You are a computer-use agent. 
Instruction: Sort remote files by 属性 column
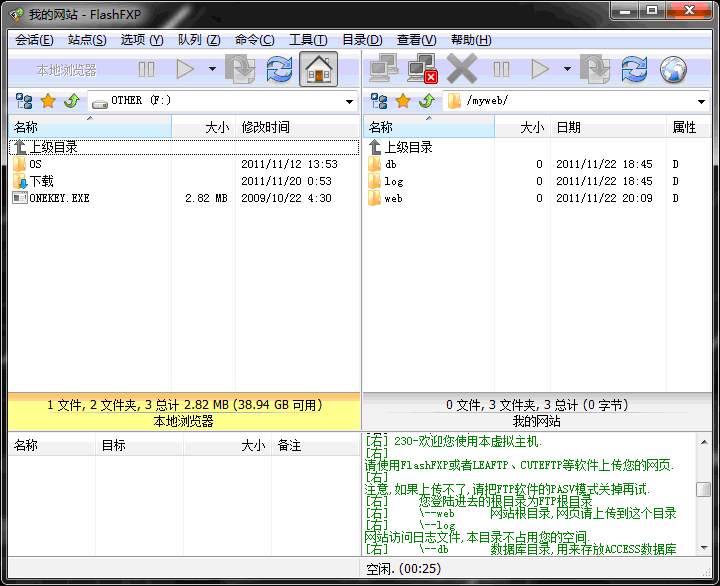(689, 127)
